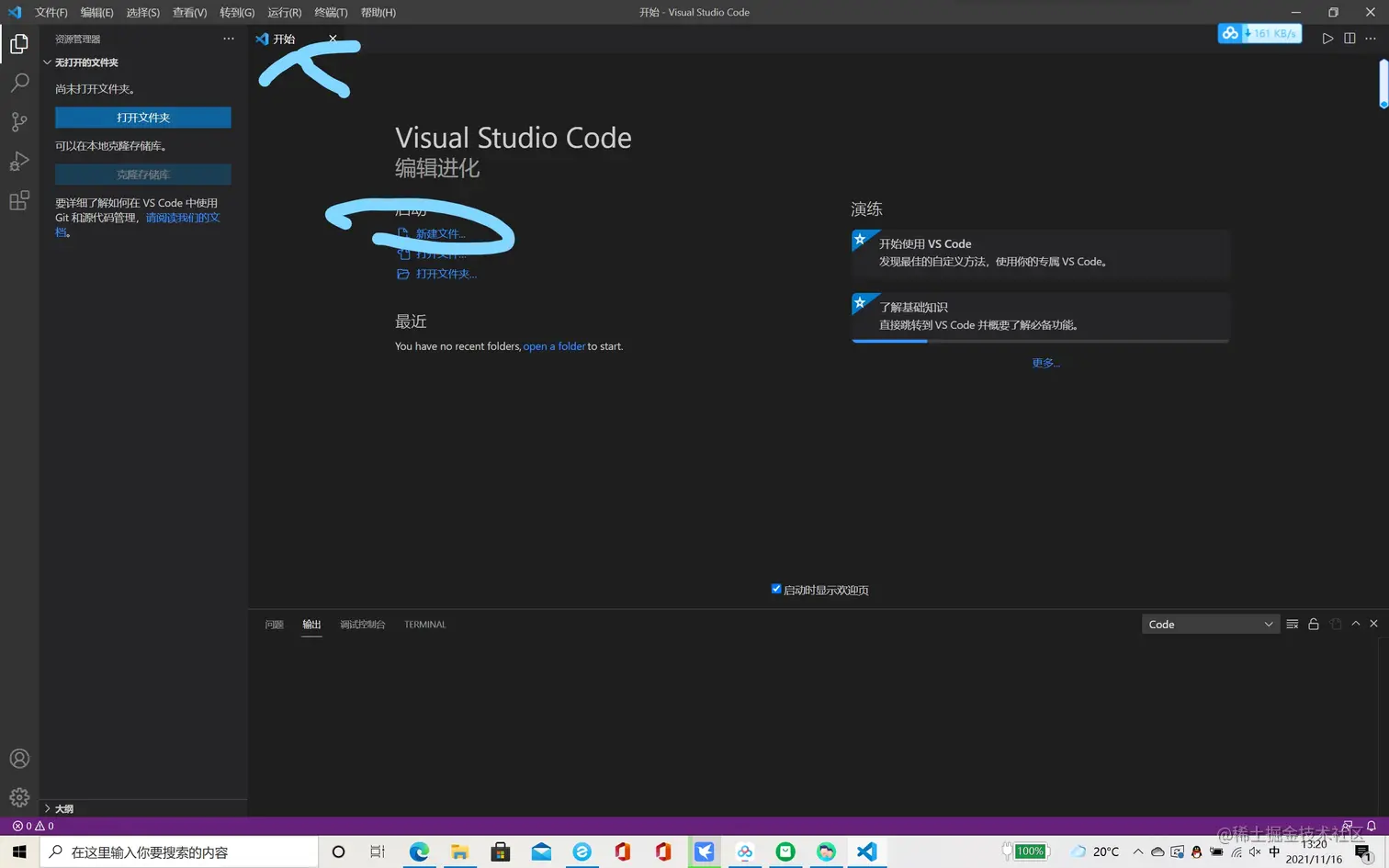Open the 选择(S) menu
This screenshot has height=868, width=1389.
(142, 12)
